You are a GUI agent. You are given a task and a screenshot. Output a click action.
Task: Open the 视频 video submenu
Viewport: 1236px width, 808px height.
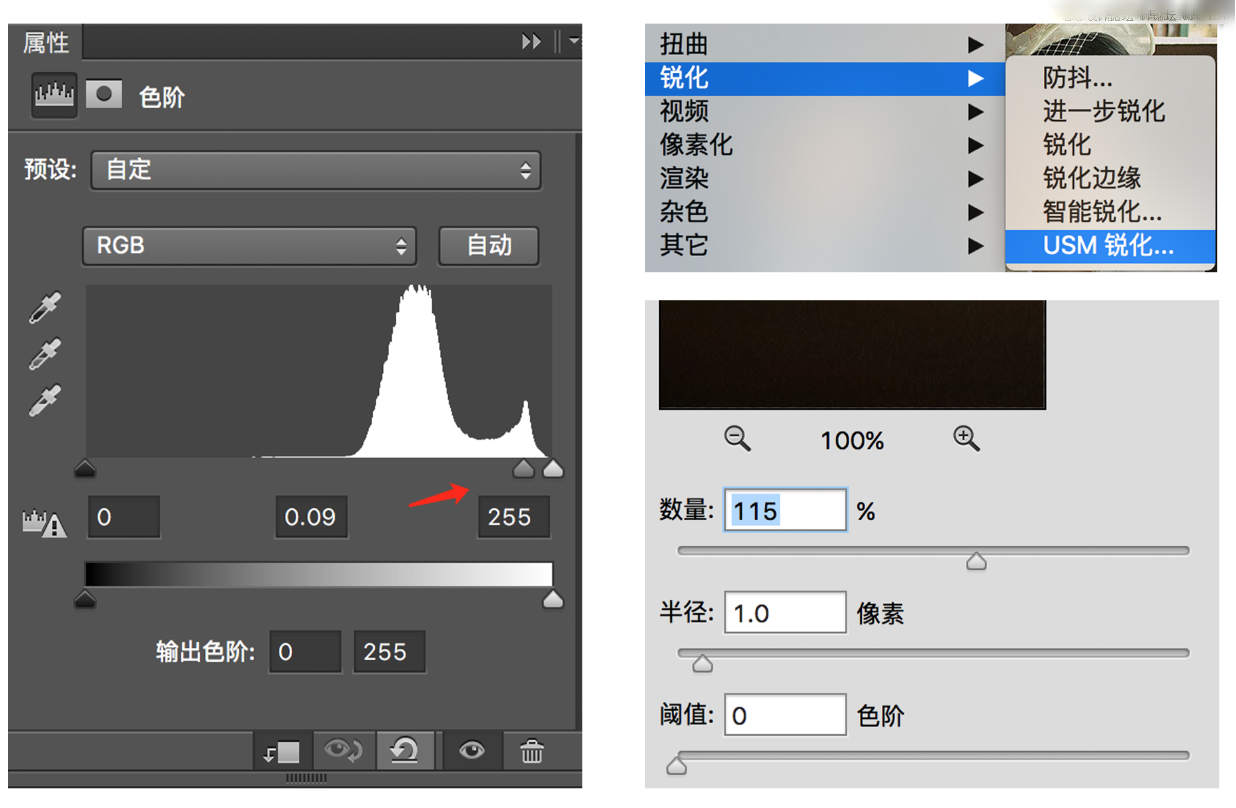click(x=825, y=111)
